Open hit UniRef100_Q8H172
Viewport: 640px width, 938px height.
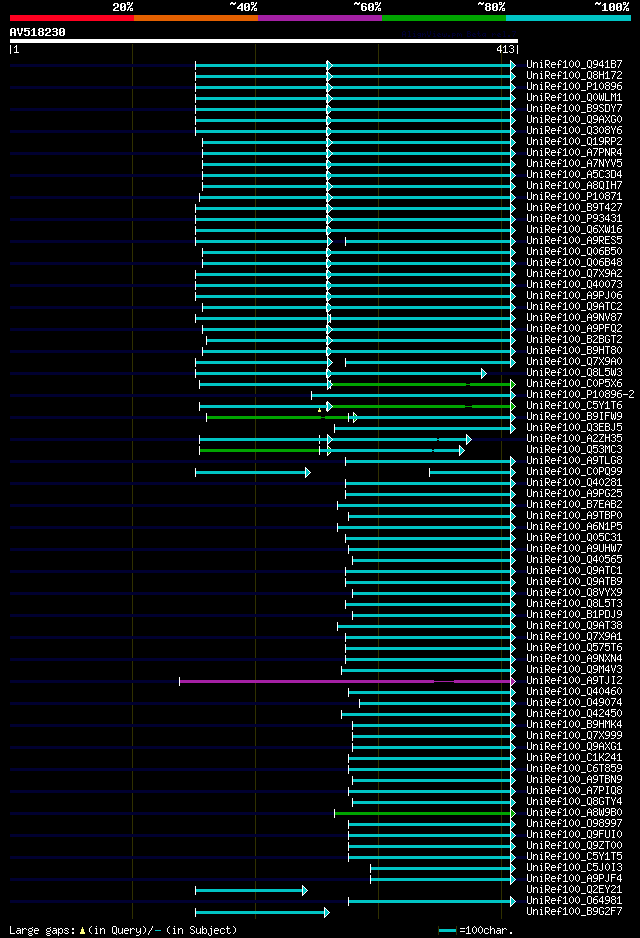[574, 75]
